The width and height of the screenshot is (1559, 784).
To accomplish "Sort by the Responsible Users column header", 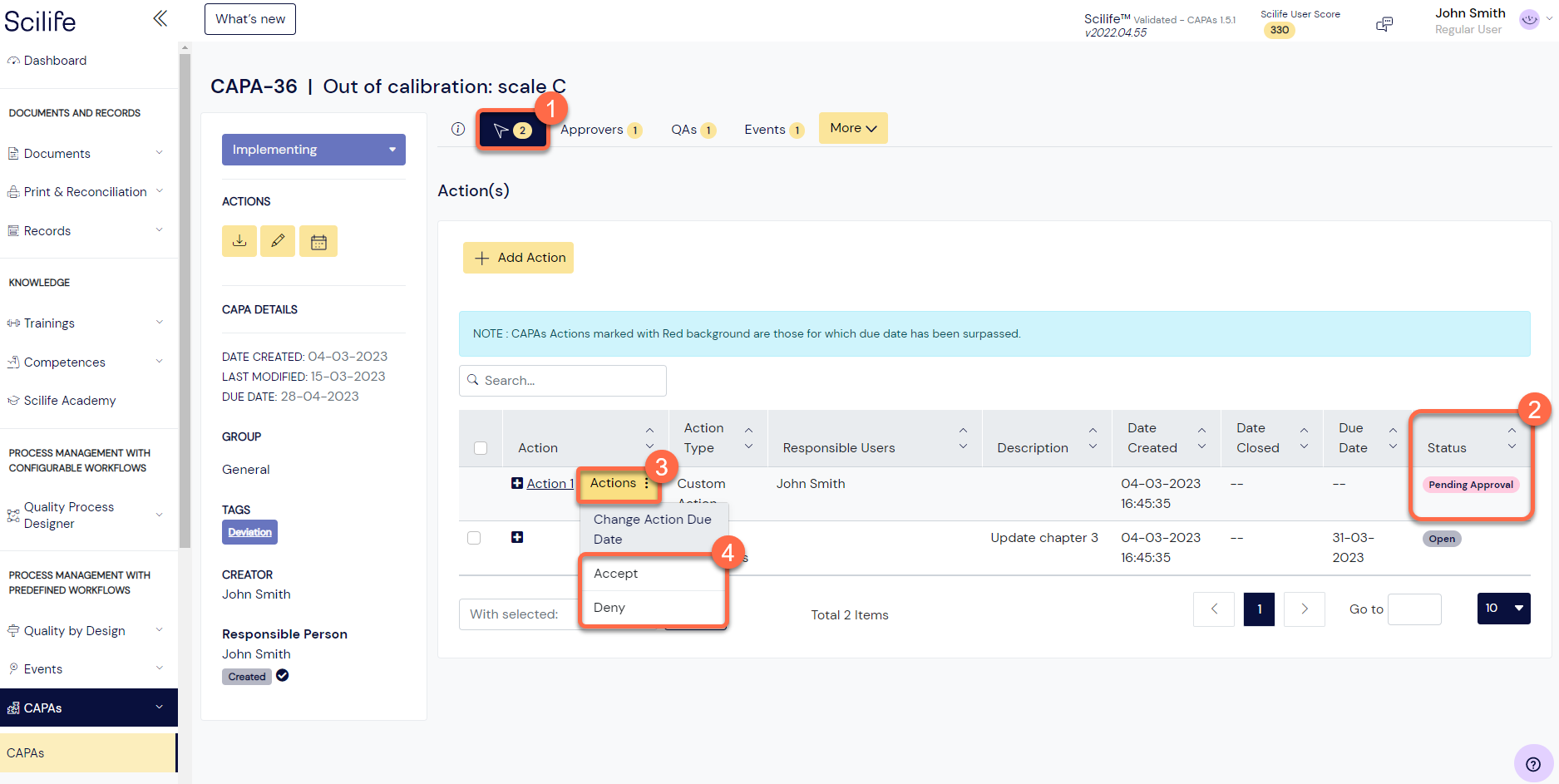I will [875, 439].
